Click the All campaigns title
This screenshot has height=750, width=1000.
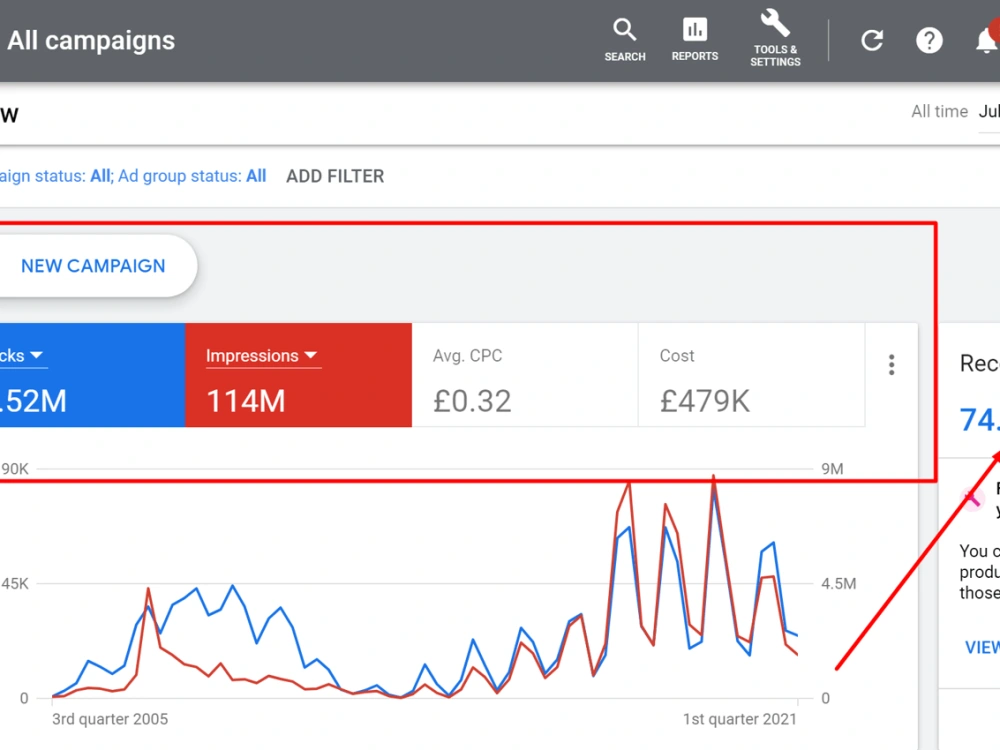pos(91,41)
